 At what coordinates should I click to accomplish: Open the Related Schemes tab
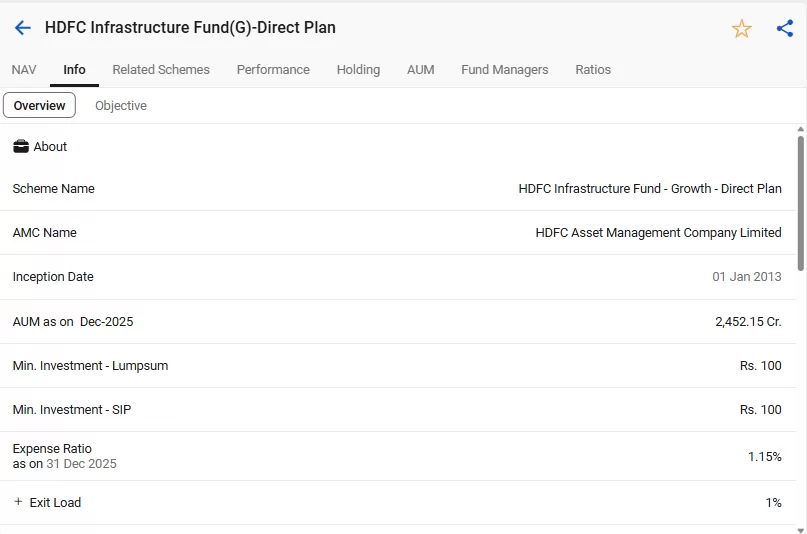pos(161,69)
